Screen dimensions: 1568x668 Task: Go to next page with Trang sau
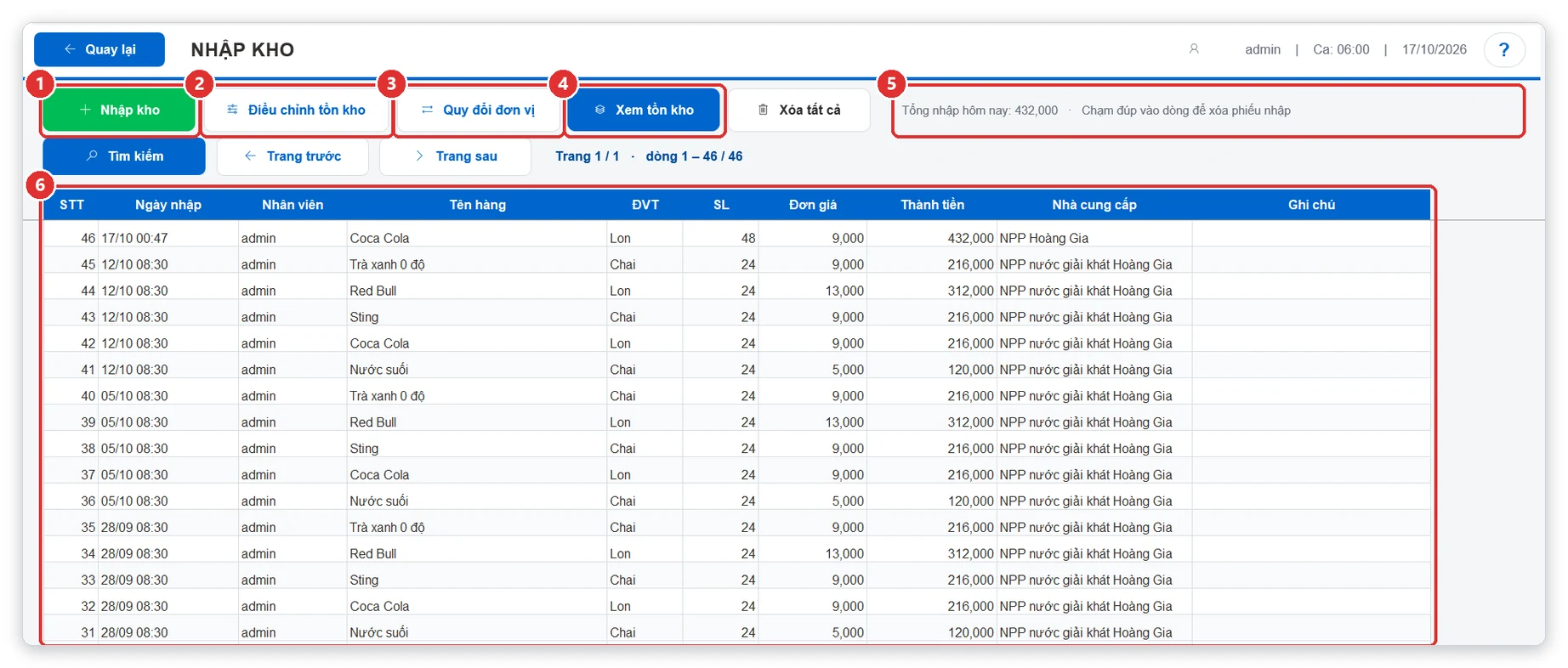pyautogui.click(x=456, y=156)
